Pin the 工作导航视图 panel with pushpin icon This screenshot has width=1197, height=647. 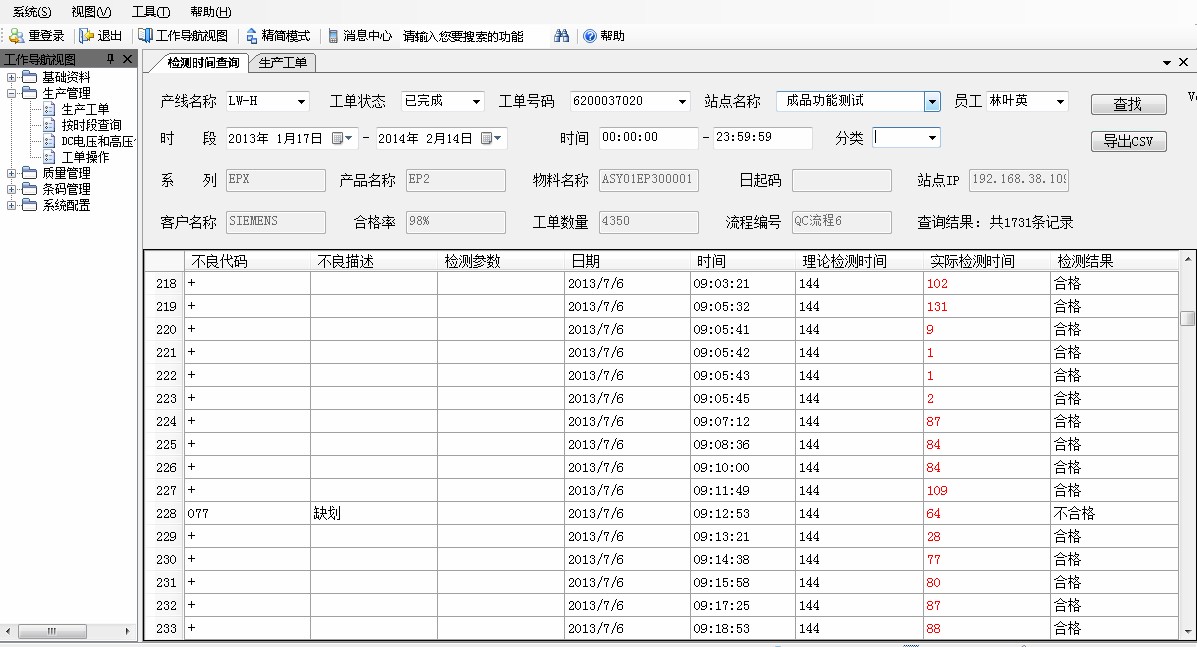(x=111, y=60)
